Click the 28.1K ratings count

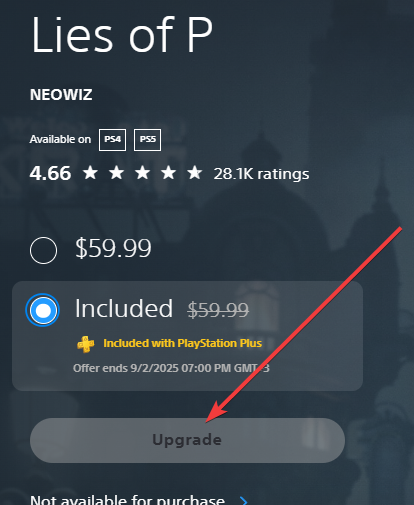[x=261, y=174]
